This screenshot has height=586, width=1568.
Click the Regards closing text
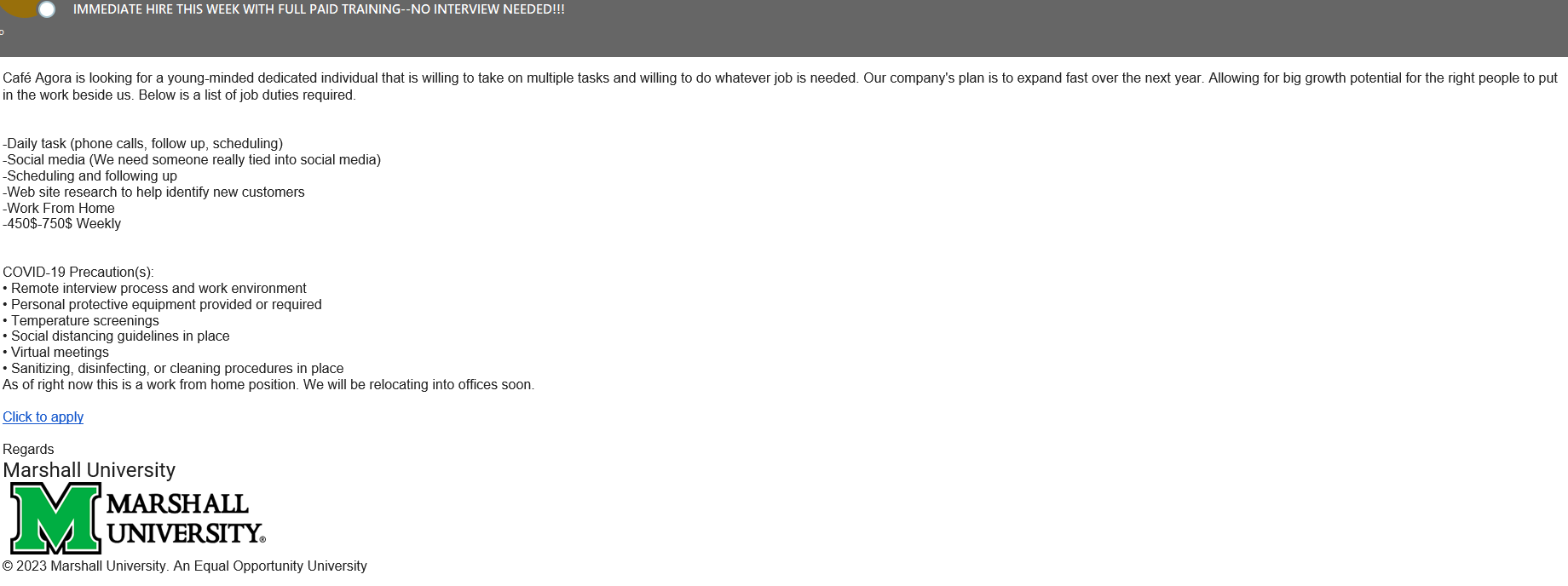[28, 449]
